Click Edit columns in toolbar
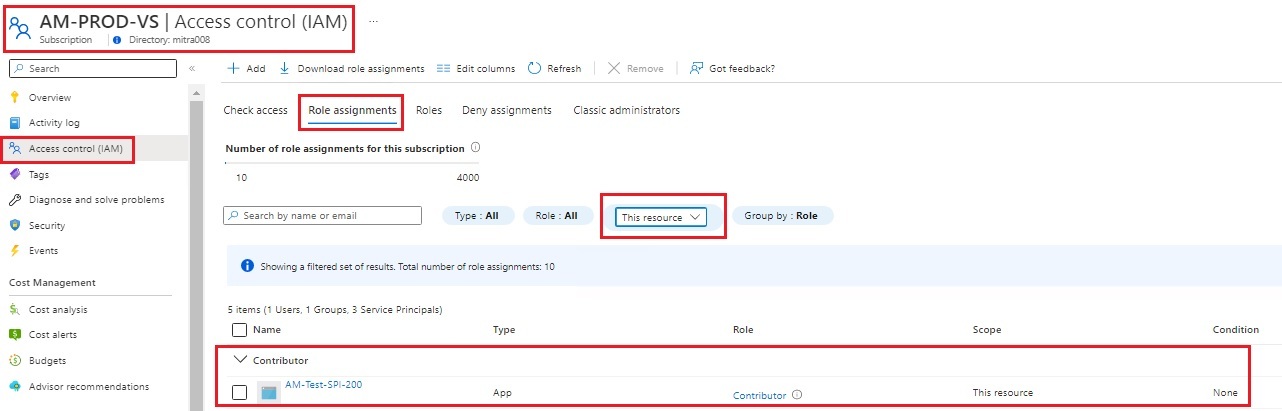 click(x=476, y=68)
